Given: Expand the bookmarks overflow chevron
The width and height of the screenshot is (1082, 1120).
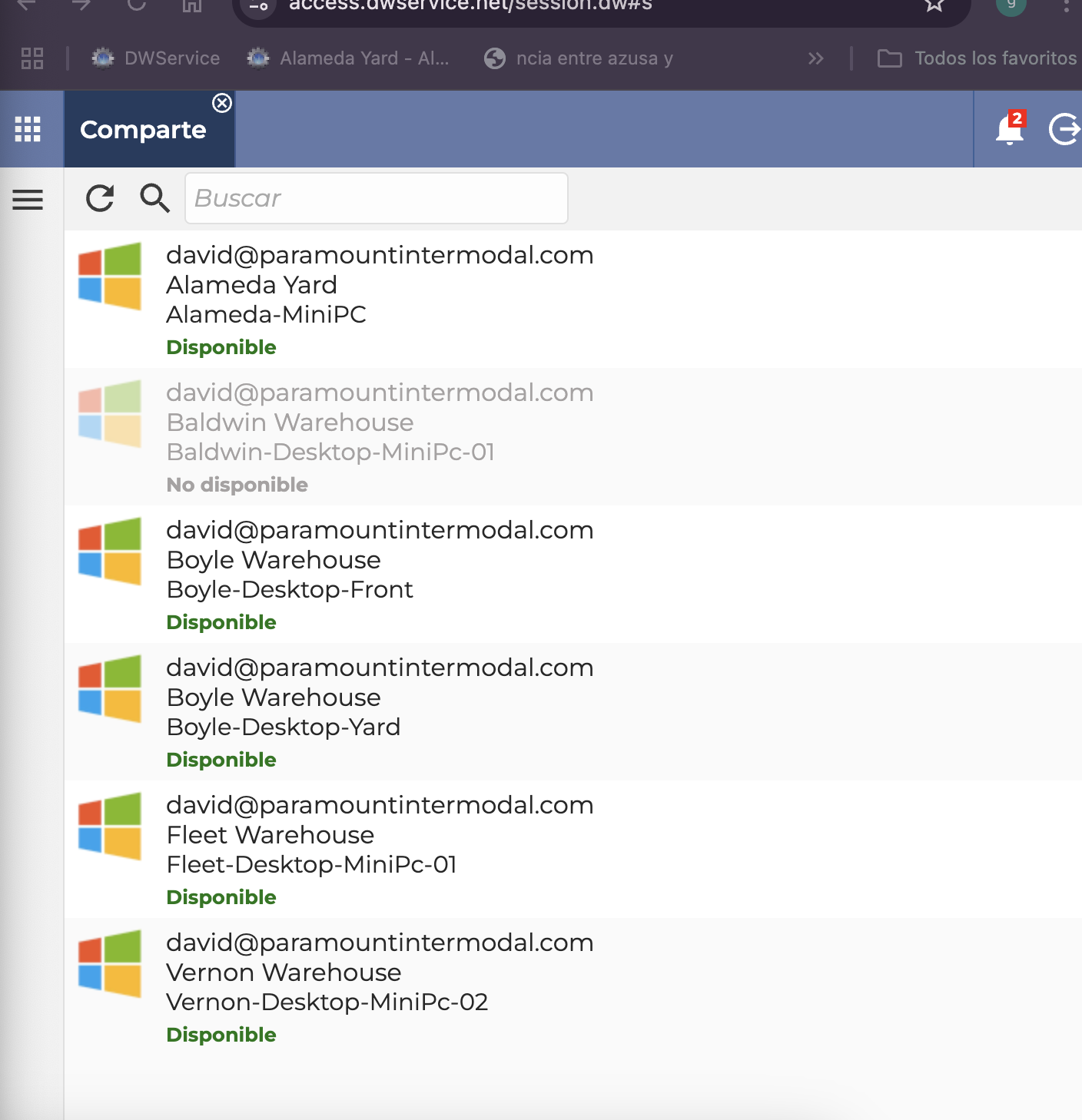Looking at the screenshot, I should click(x=816, y=58).
